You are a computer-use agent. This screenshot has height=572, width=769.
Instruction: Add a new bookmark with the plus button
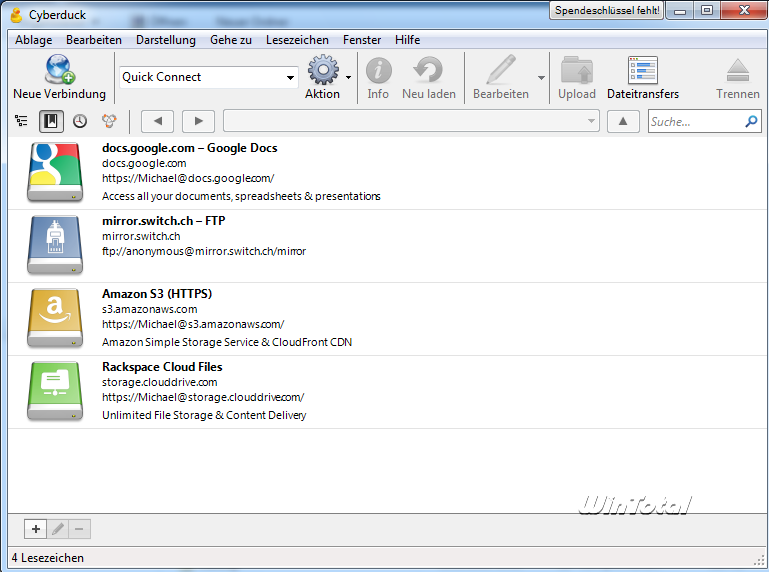coord(35,529)
